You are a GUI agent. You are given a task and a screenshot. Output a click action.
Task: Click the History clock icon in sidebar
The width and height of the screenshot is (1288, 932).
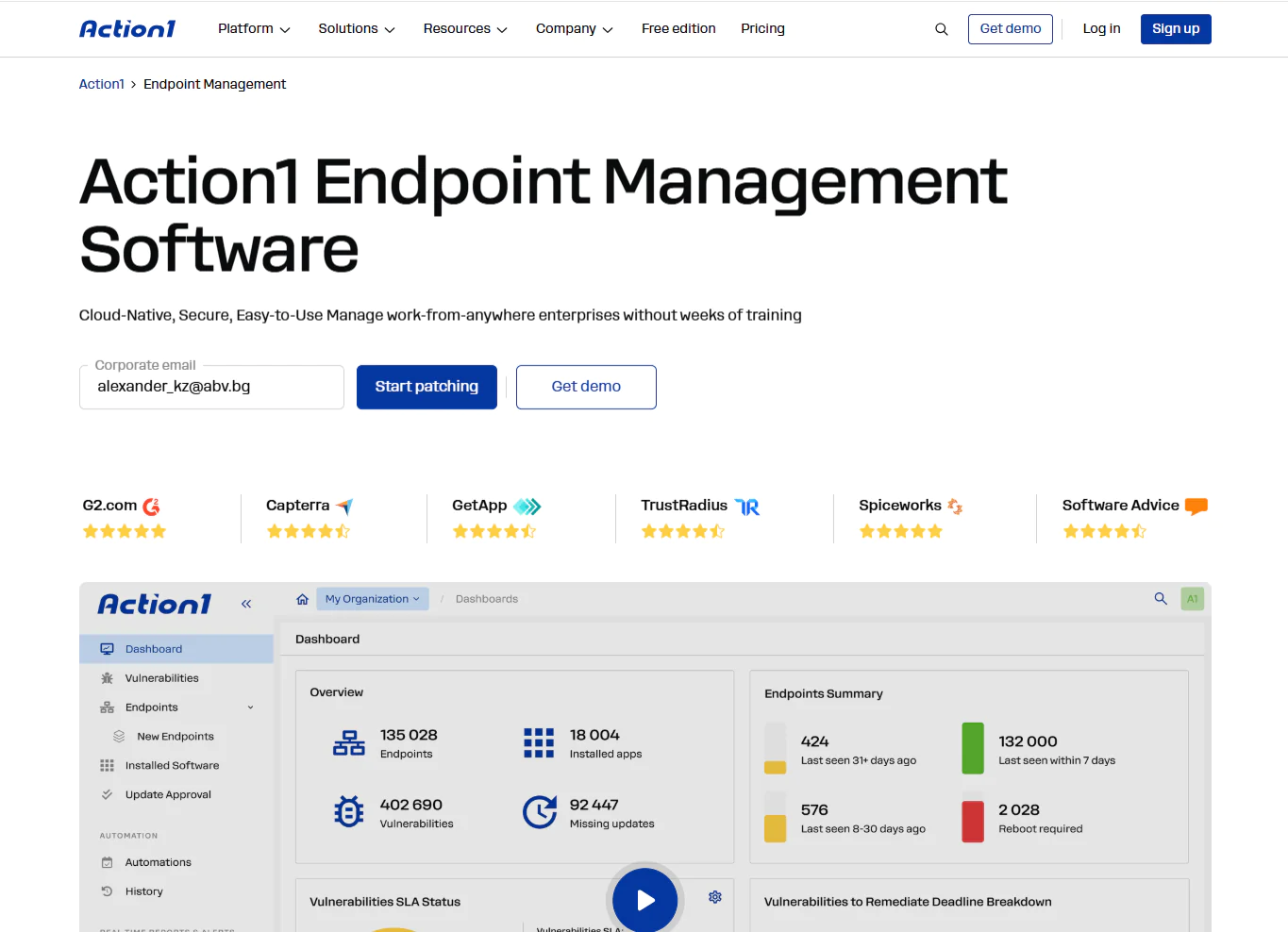pyautogui.click(x=107, y=891)
